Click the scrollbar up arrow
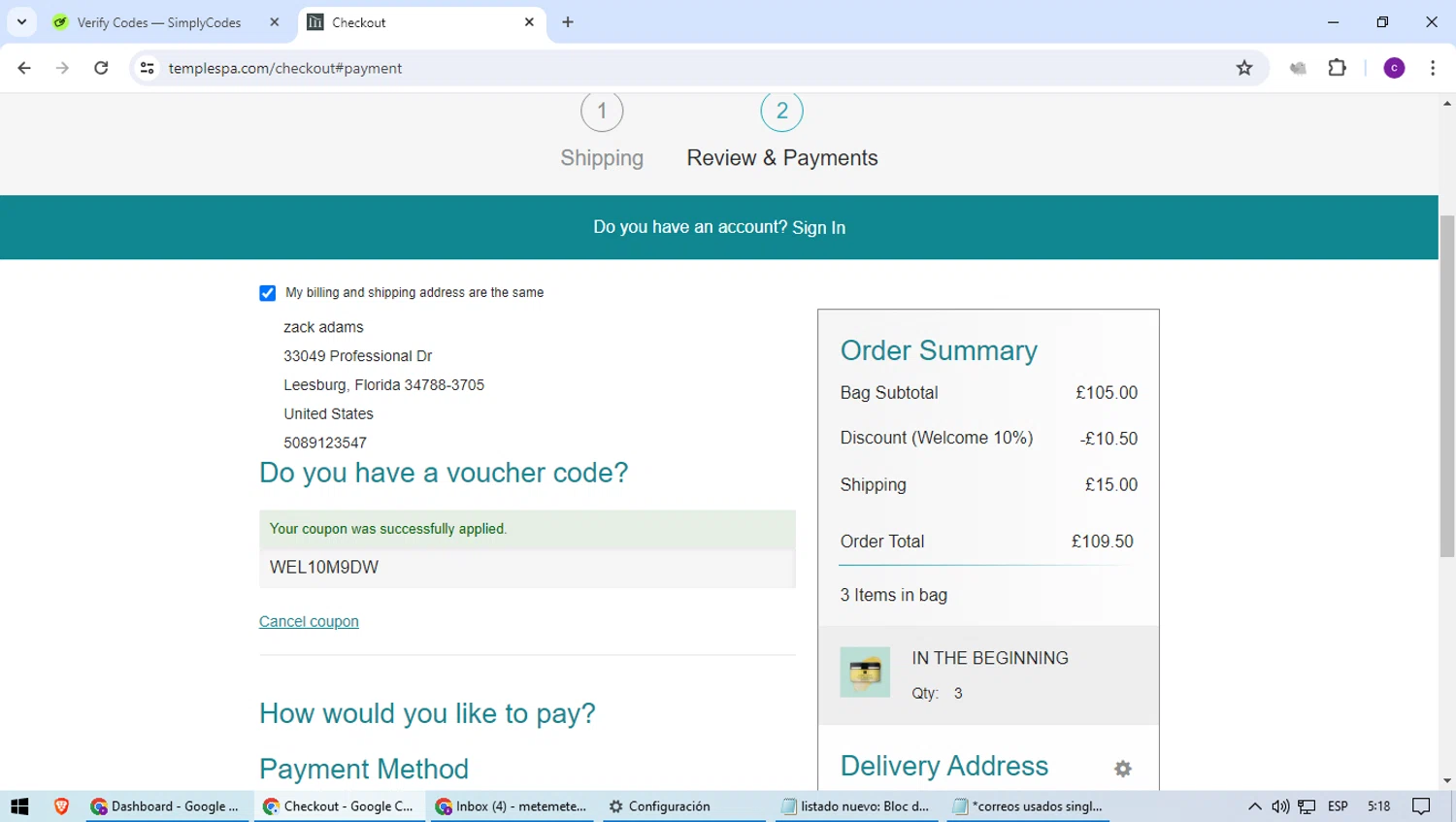 pos(1447,102)
